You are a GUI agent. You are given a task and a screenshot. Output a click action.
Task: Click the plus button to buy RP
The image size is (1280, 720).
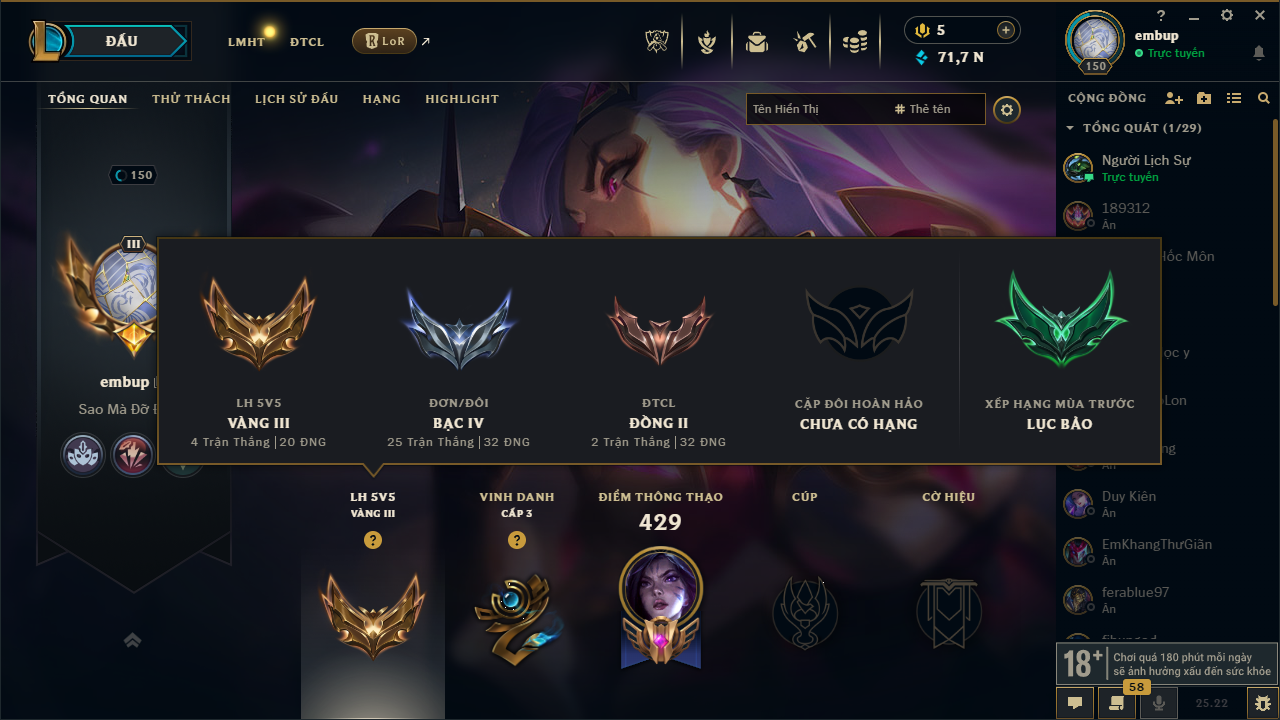point(1006,30)
